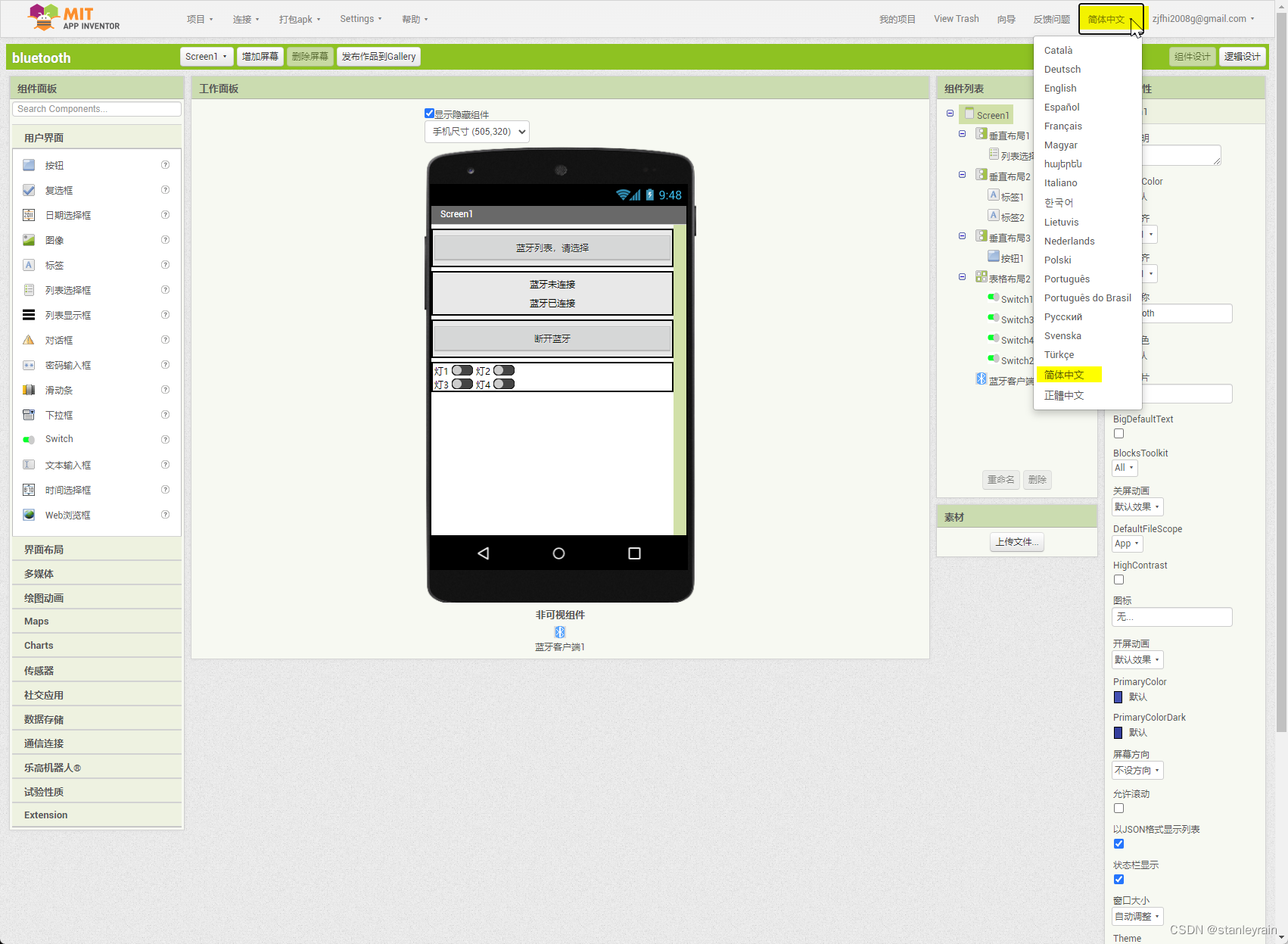Select the 蓝牙客户端 item in component tree
This screenshot has height=944, width=1288.
pyautogui.click(x=1004, y=380)
